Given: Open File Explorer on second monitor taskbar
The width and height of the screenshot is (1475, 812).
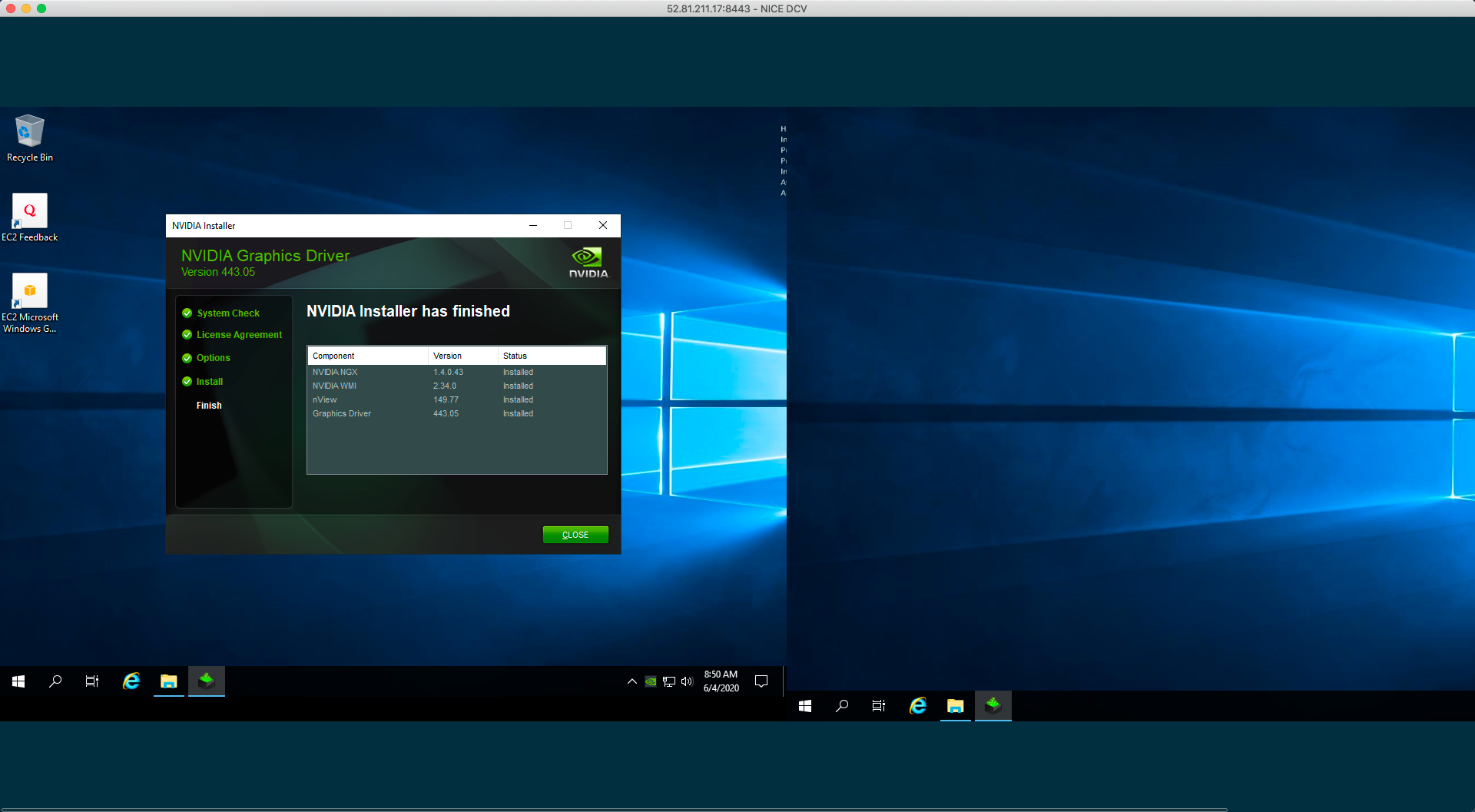Looking at the screenshot, I should click(x=955, y=706).
